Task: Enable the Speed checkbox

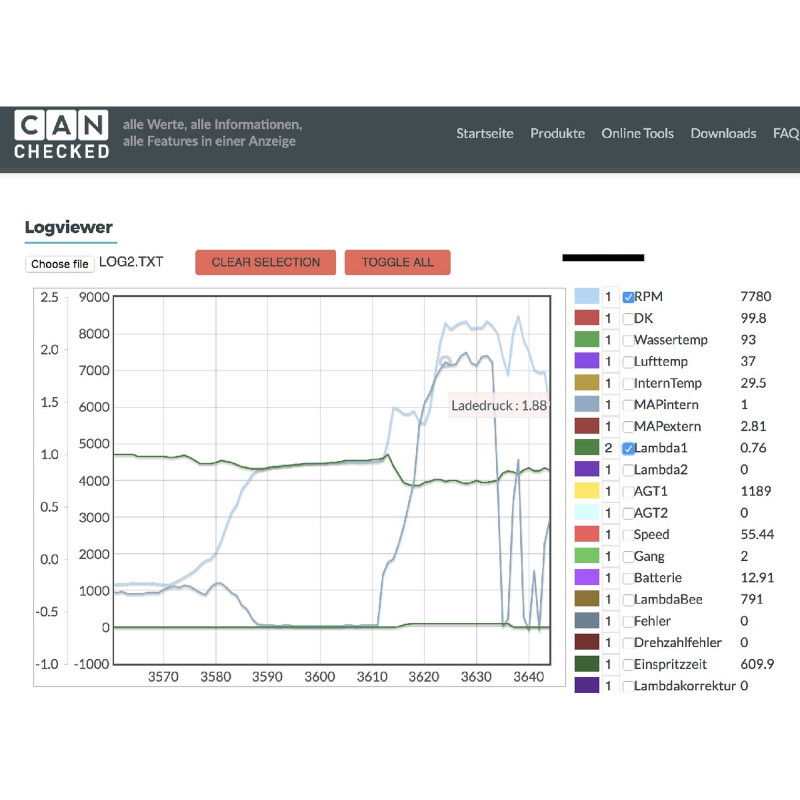Action: pyautogui.click(x=628, y=535)
